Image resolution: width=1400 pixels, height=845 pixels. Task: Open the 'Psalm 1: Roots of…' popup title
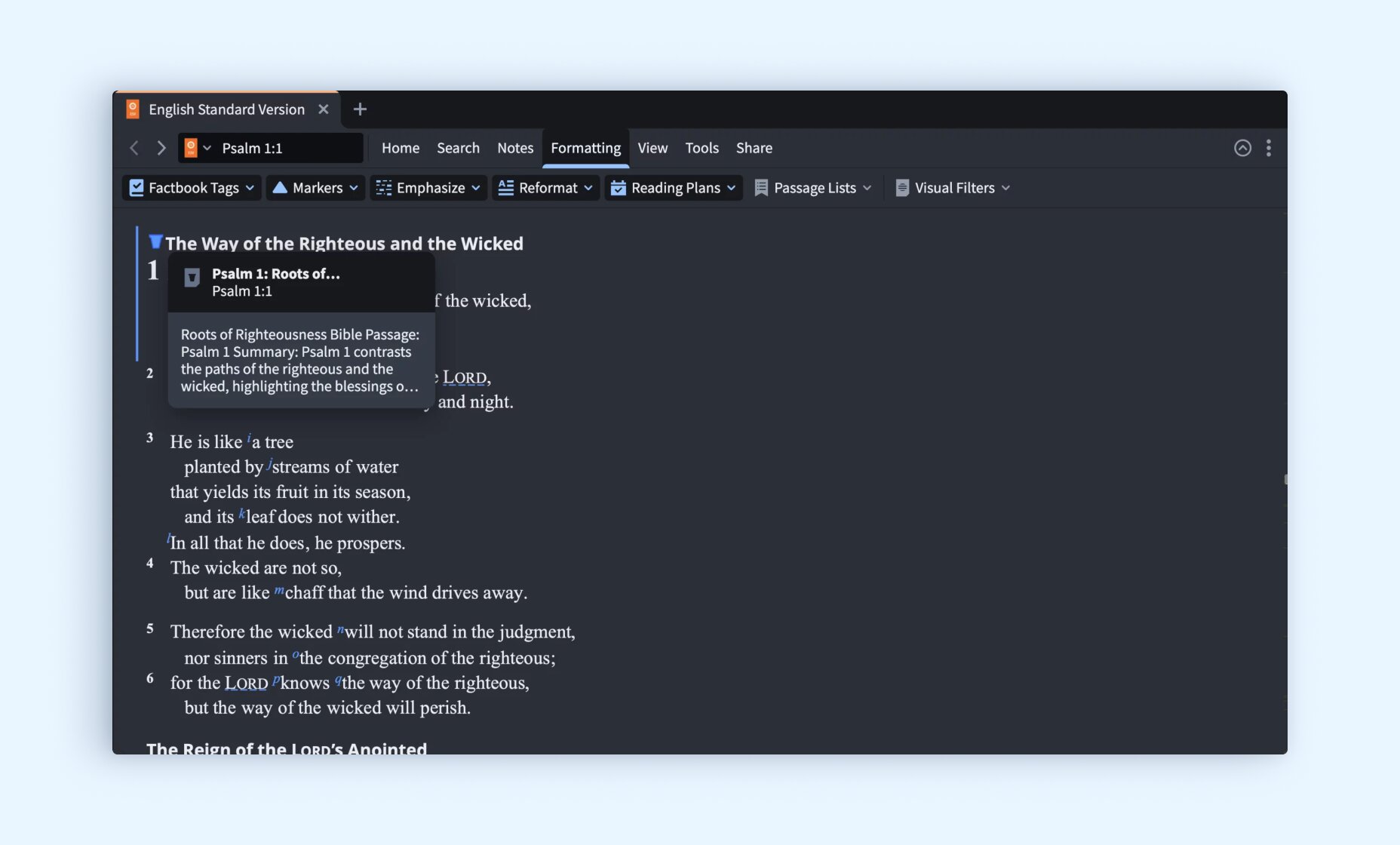(x=276, y=274)
